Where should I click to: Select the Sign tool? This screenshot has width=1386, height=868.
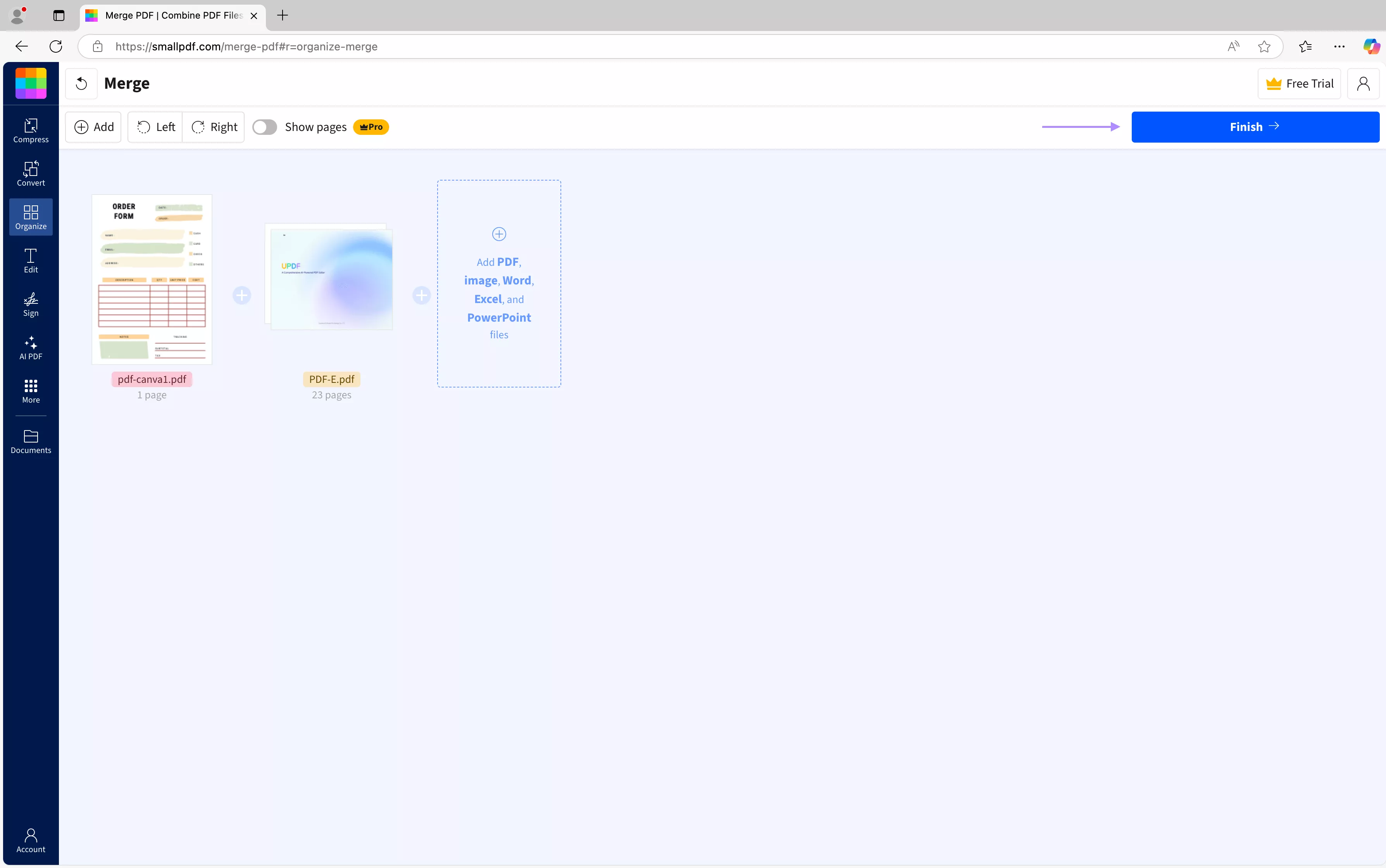(x=31, y=304)
